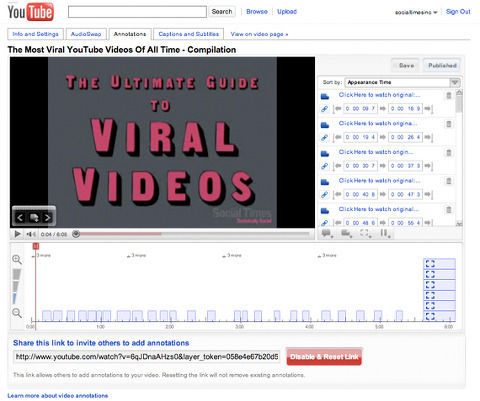Viewport: 480px width, 401px height.
Task: Click the Browse link
Action: click(x=257, y=12)
